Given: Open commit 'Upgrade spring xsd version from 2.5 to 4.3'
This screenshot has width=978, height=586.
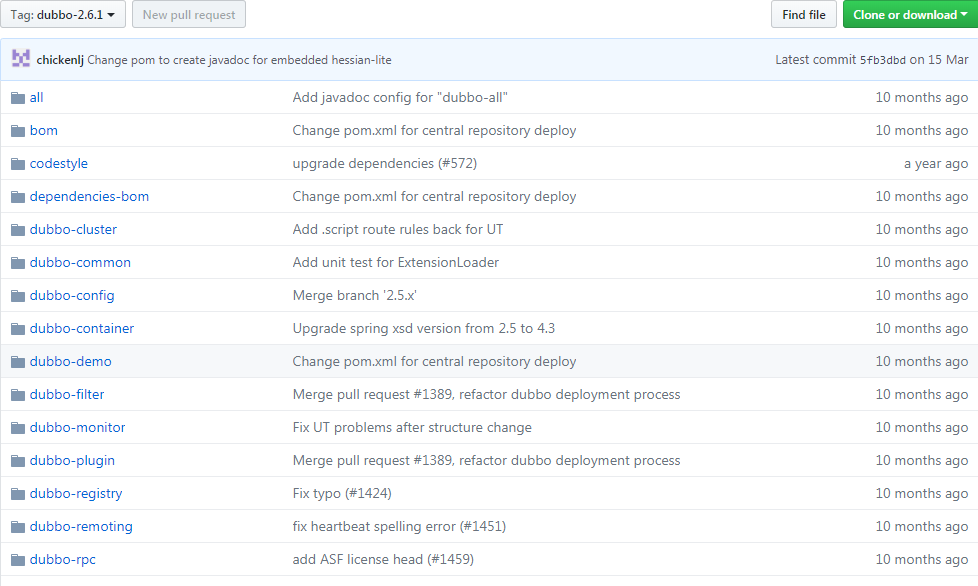Looking at the screenshot, I should tap(424, 329).
